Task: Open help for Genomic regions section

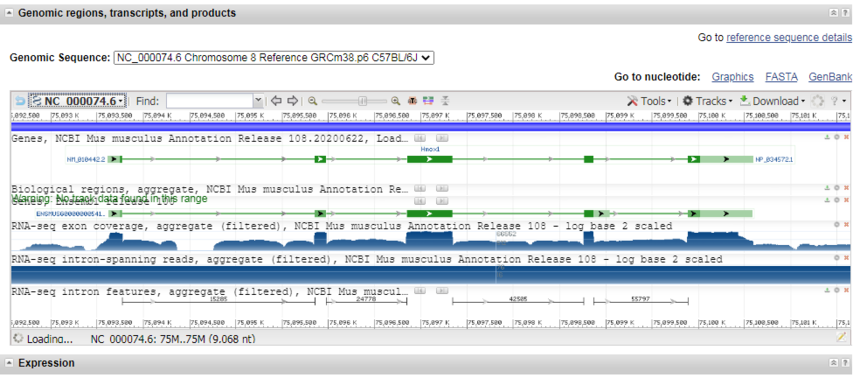Action: (846, 13)
